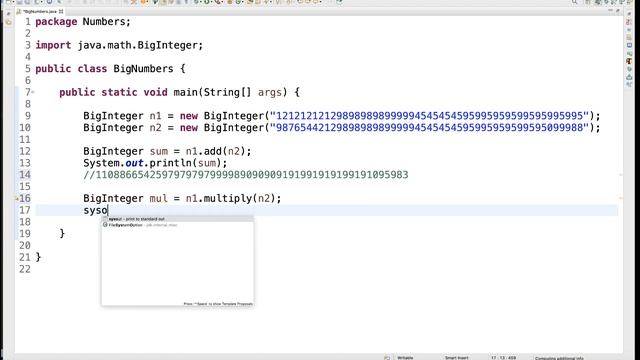This screenshot has width=640, height=360.
Task: Click the main method signature on line 7
Action: coord(180,92)
